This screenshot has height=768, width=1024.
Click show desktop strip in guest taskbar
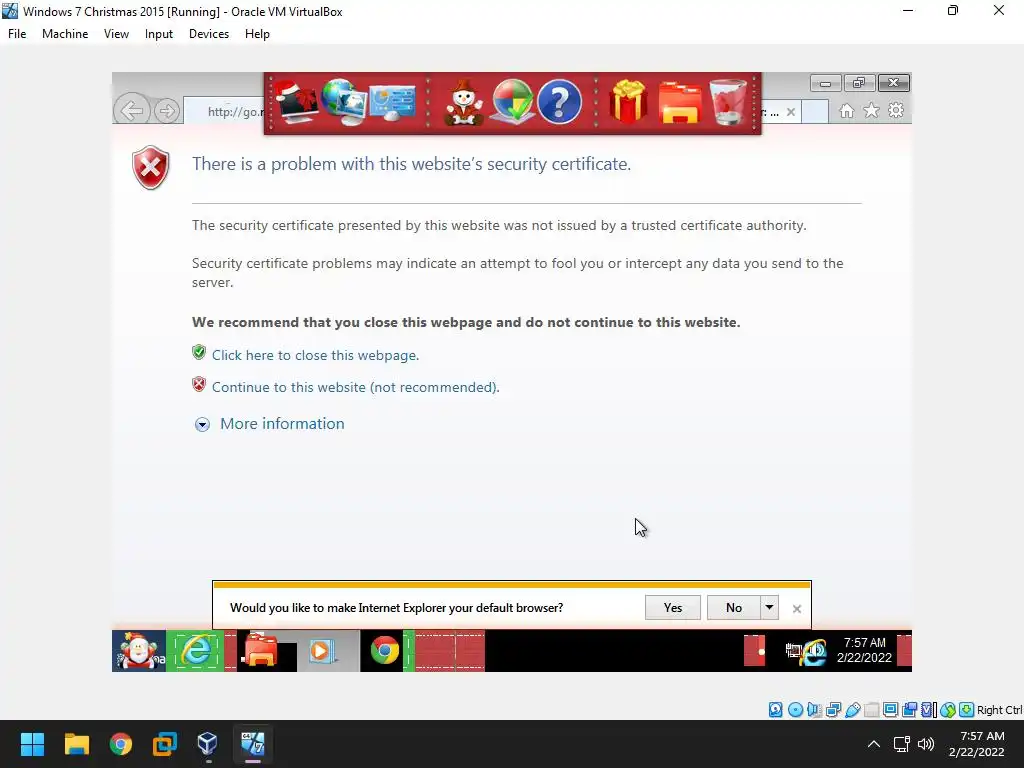pos(904,651)
